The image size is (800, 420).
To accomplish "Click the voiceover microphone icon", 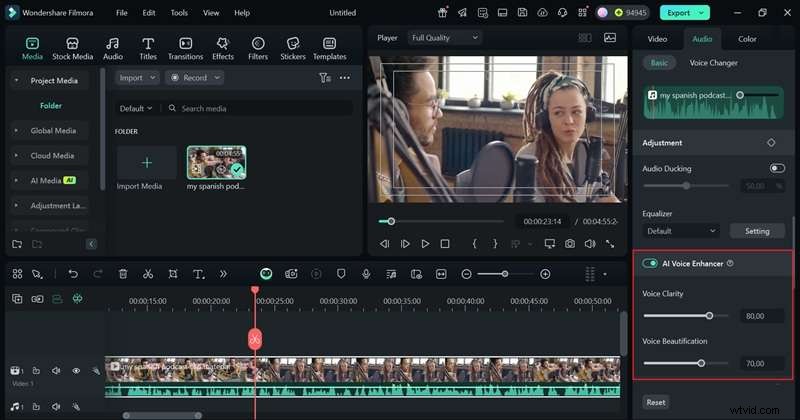I will (x=367, y=274).
